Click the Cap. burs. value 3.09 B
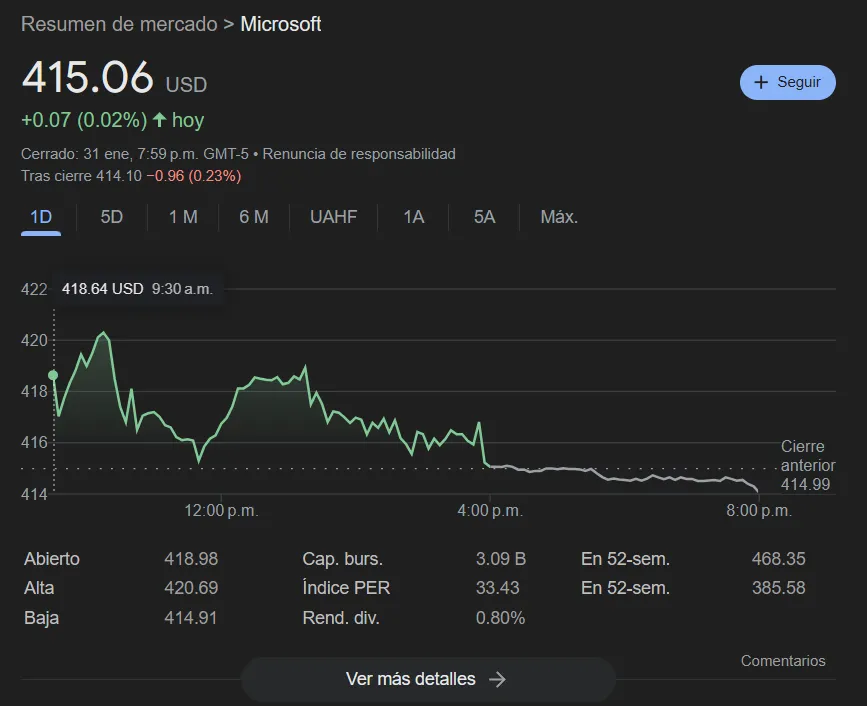Screen dimensions: 867x706 (x=501, y=559)
